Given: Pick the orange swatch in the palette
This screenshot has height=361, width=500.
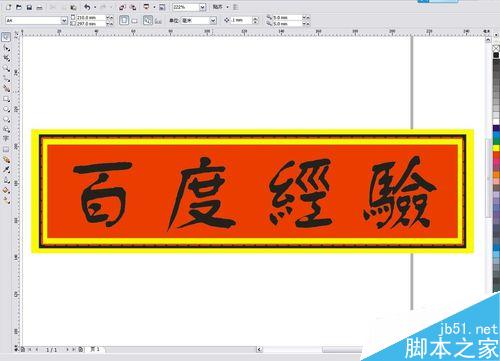Looking at the screenshot, I should (496, 174).
